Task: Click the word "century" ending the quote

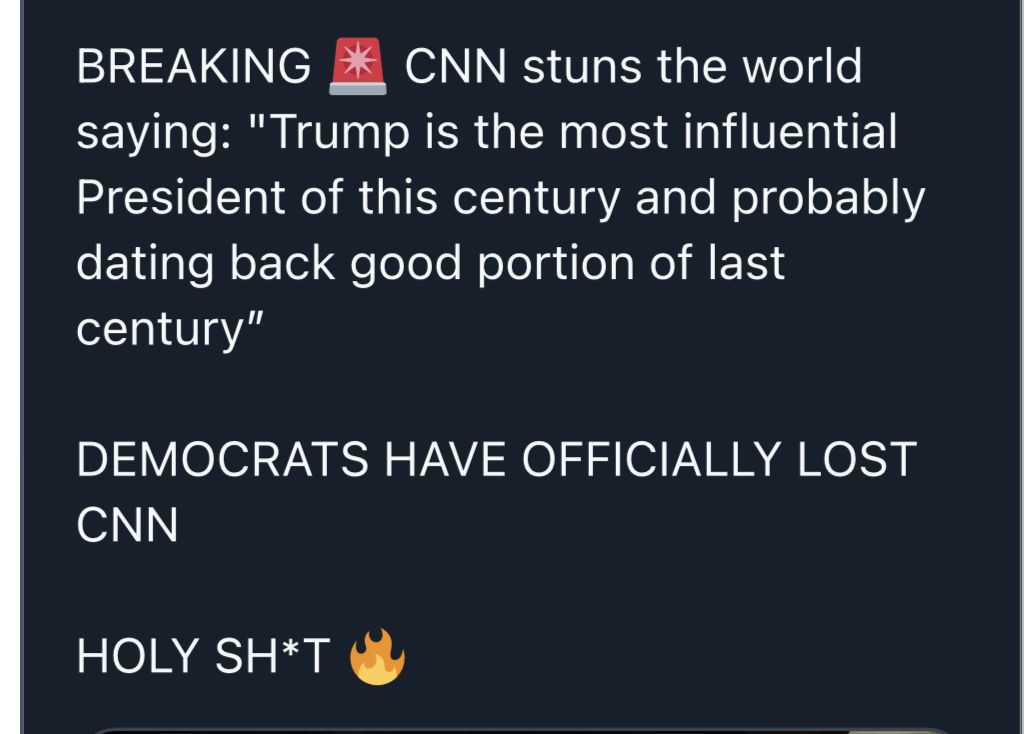Action: point(160,329)
